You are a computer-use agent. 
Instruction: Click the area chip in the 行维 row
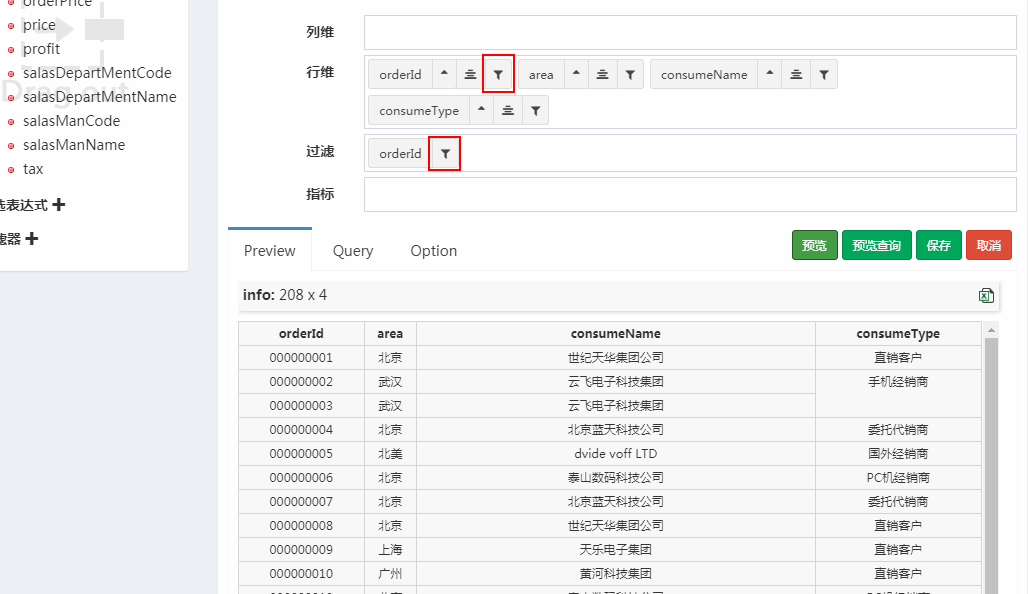(541, 74)
